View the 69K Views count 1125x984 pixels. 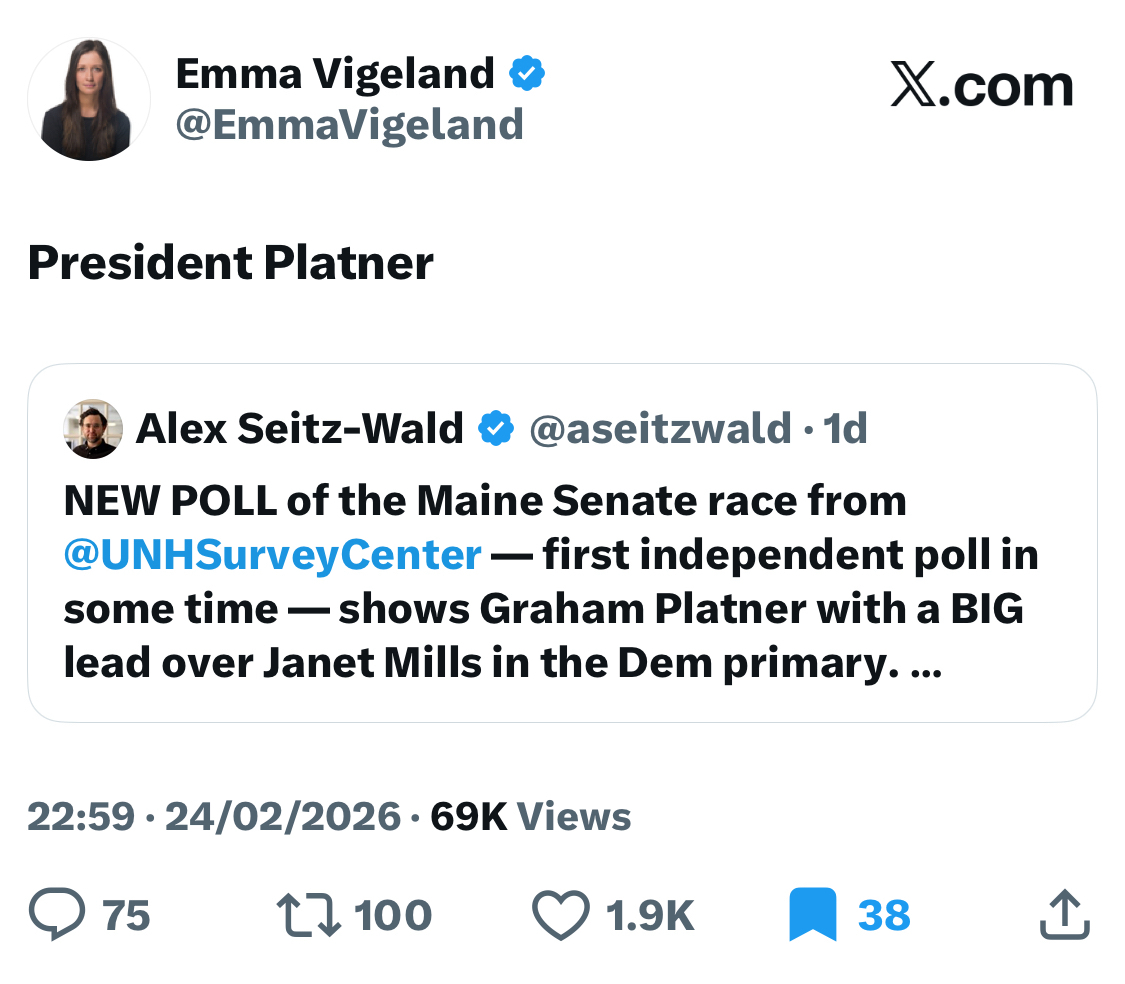click(530, 817)
